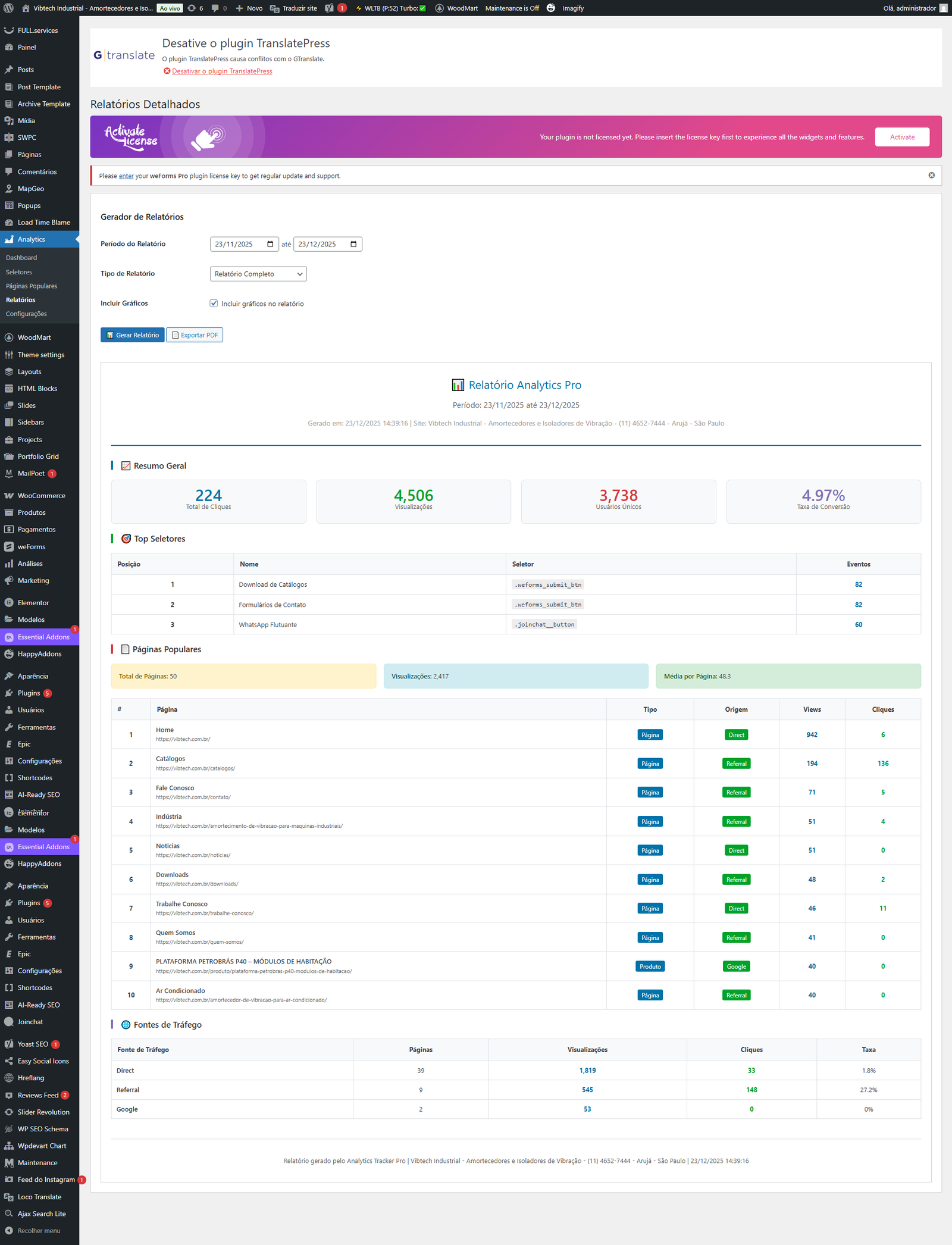The width and height of the screenshot is (952, 1245).
Task: Click the Exportar PDF button
Action: [195, 335]
